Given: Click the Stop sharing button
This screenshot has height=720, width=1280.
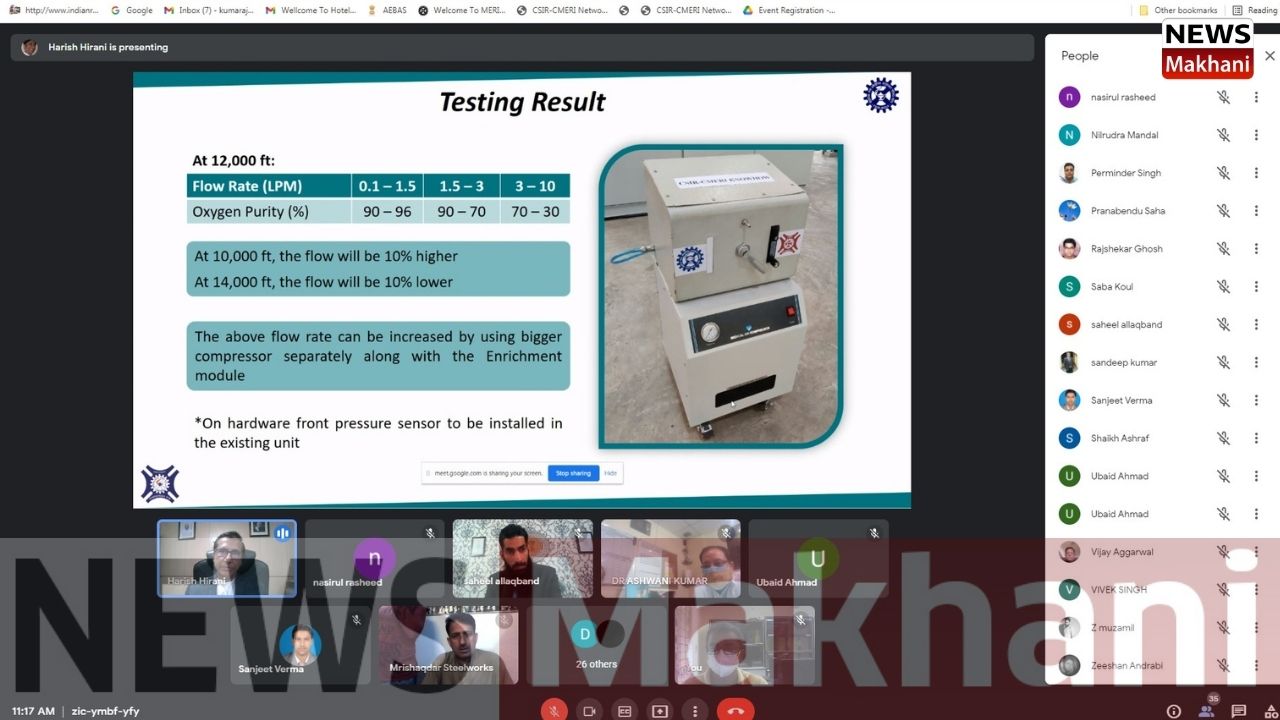Looking at the screenshot, I should (x=573, y=473).
